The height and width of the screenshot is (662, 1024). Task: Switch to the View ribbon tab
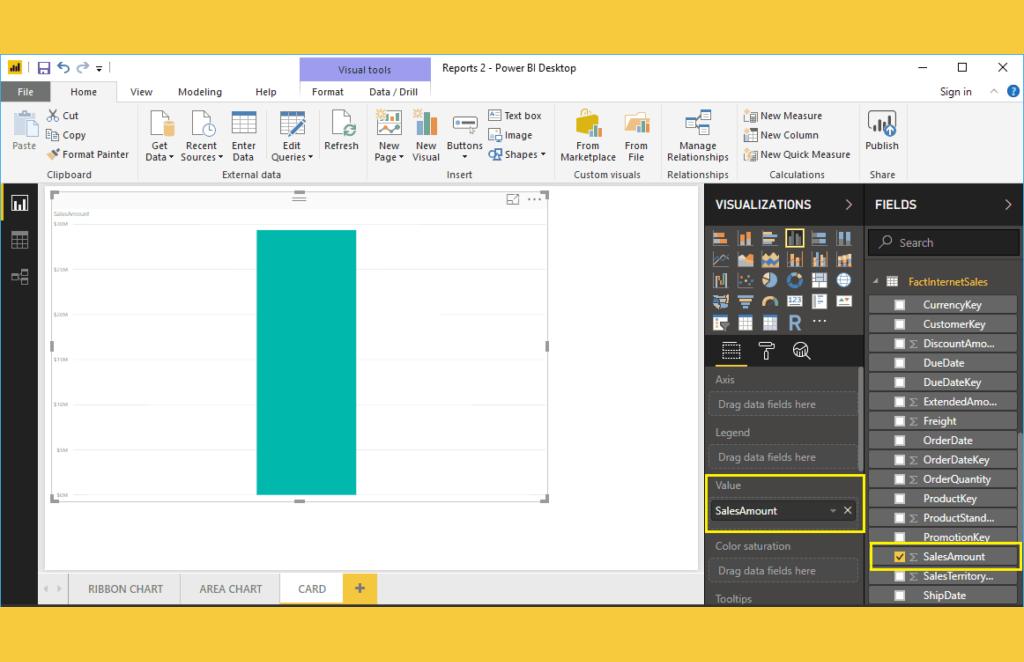(x=141, y=92)
